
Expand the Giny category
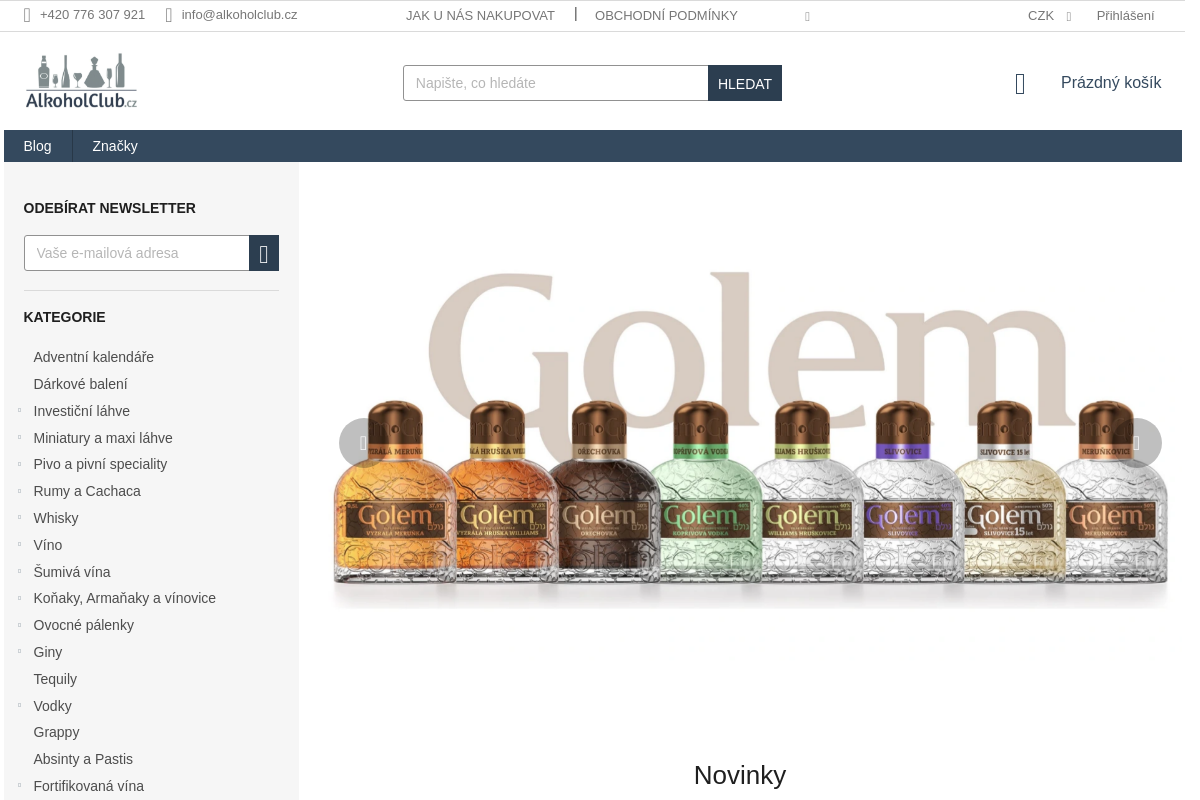[19, 652]
